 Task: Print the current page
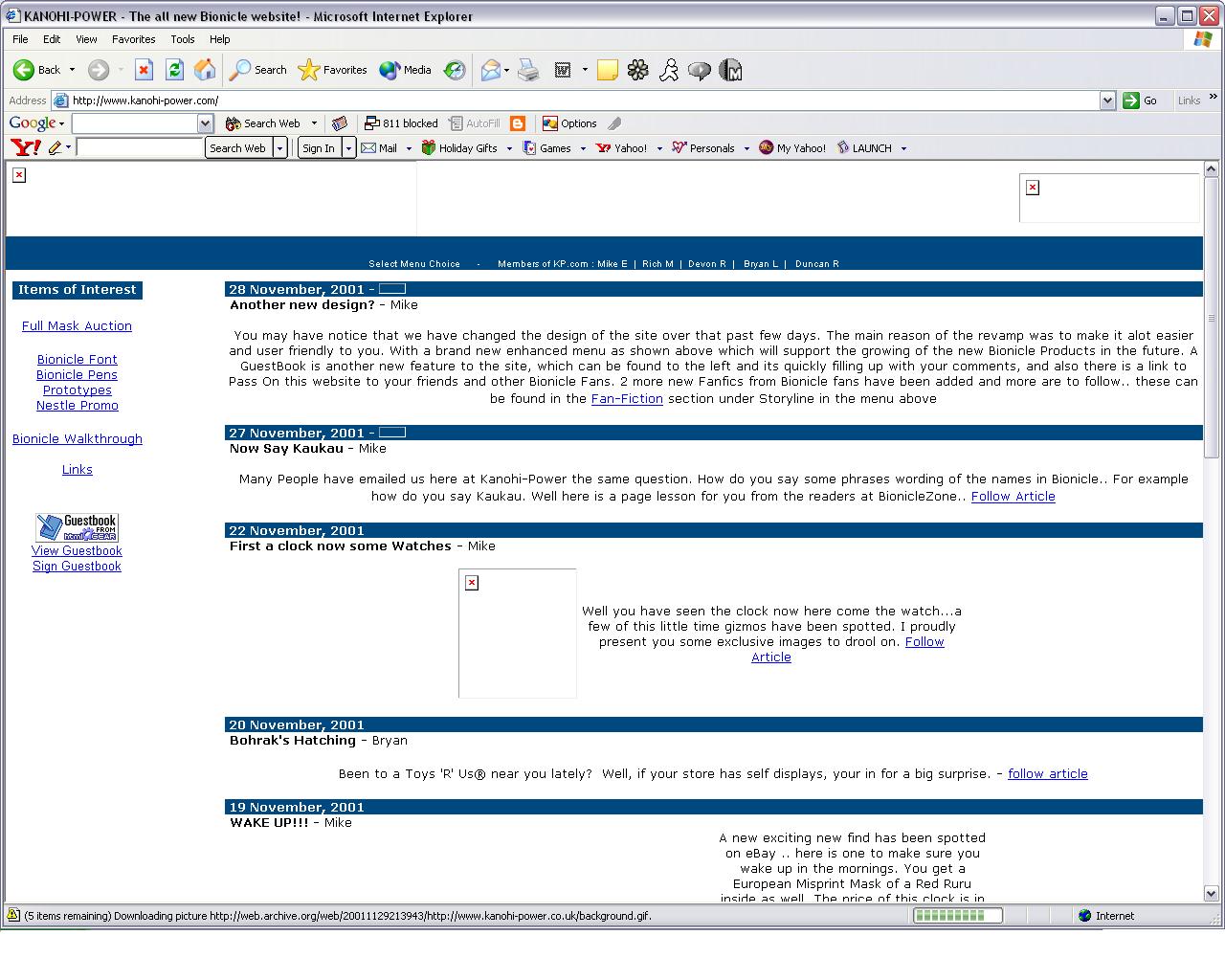coord(528,70)
